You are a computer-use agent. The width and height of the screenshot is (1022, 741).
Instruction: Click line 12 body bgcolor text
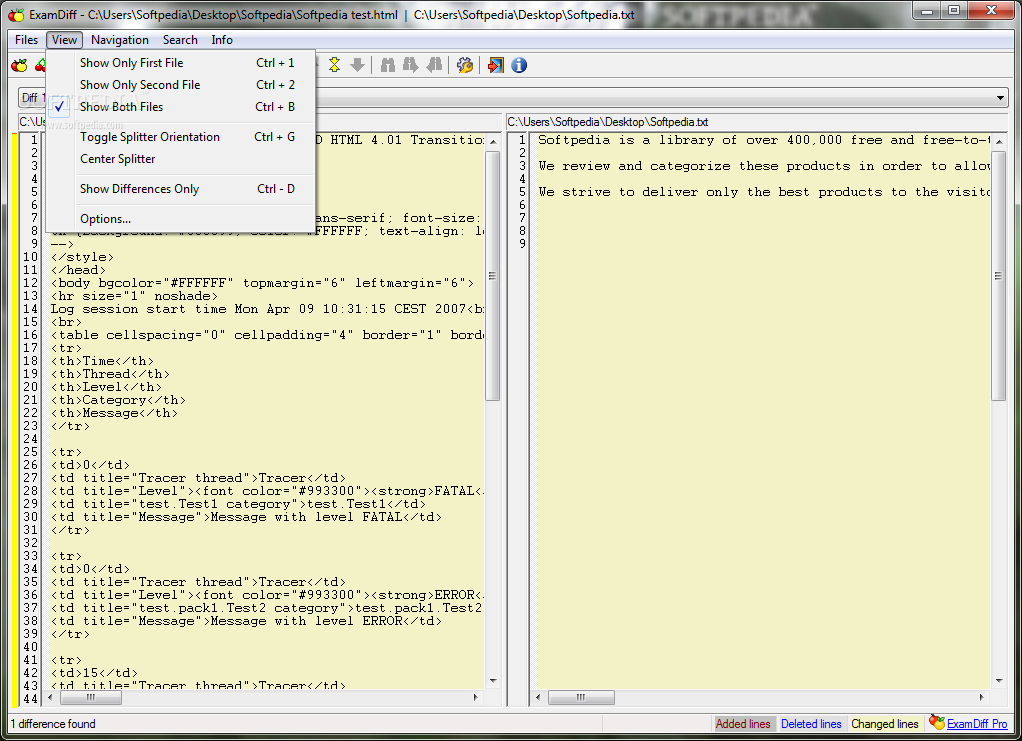coord(263,283)
